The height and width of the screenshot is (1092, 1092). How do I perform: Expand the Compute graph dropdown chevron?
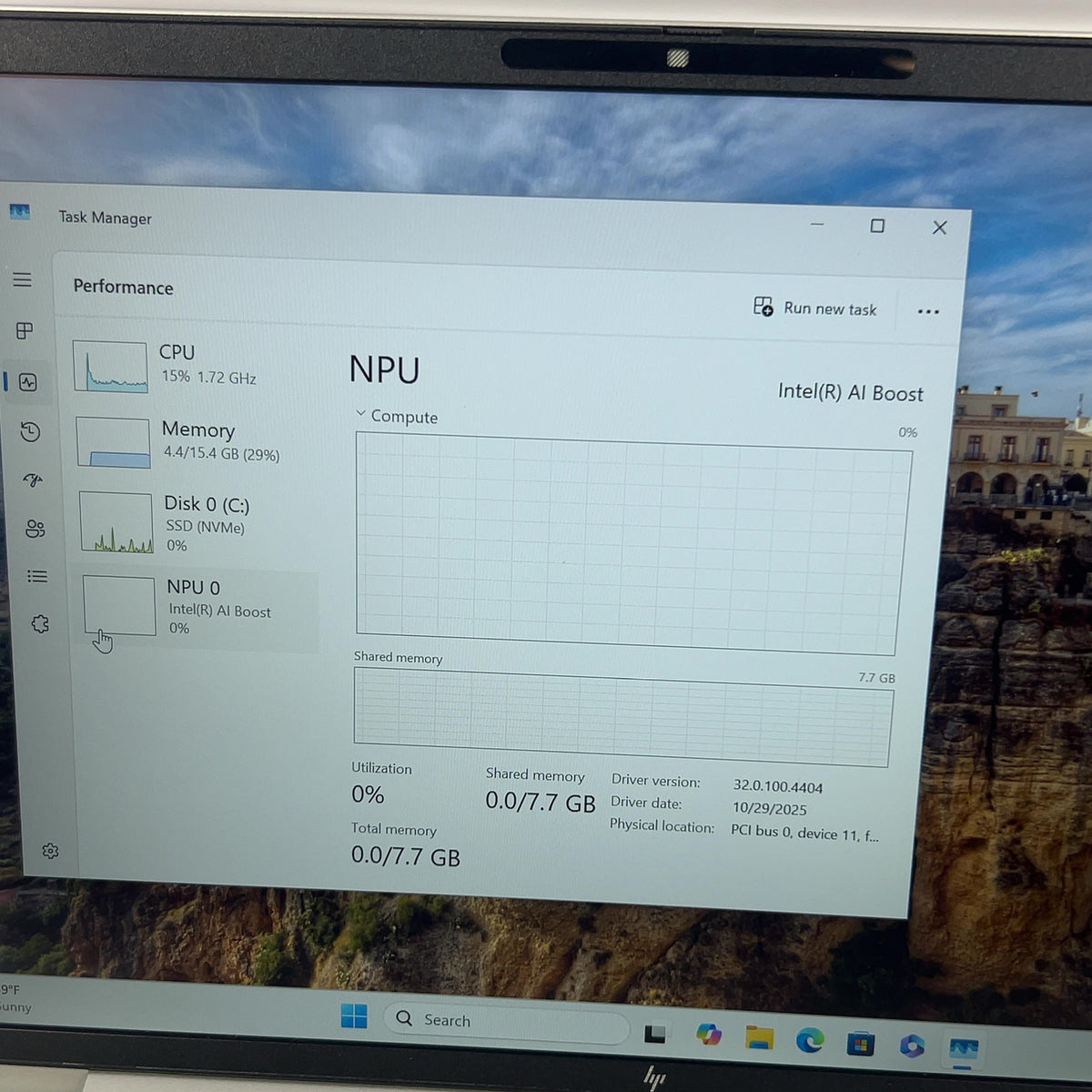pyautogui.click(x=360, y=414)
